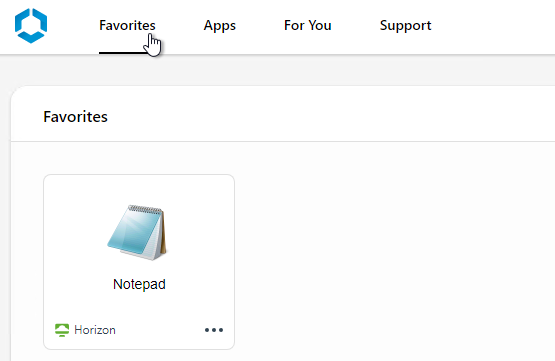
Task: Select the Support tab
Action: pos(405,25)
